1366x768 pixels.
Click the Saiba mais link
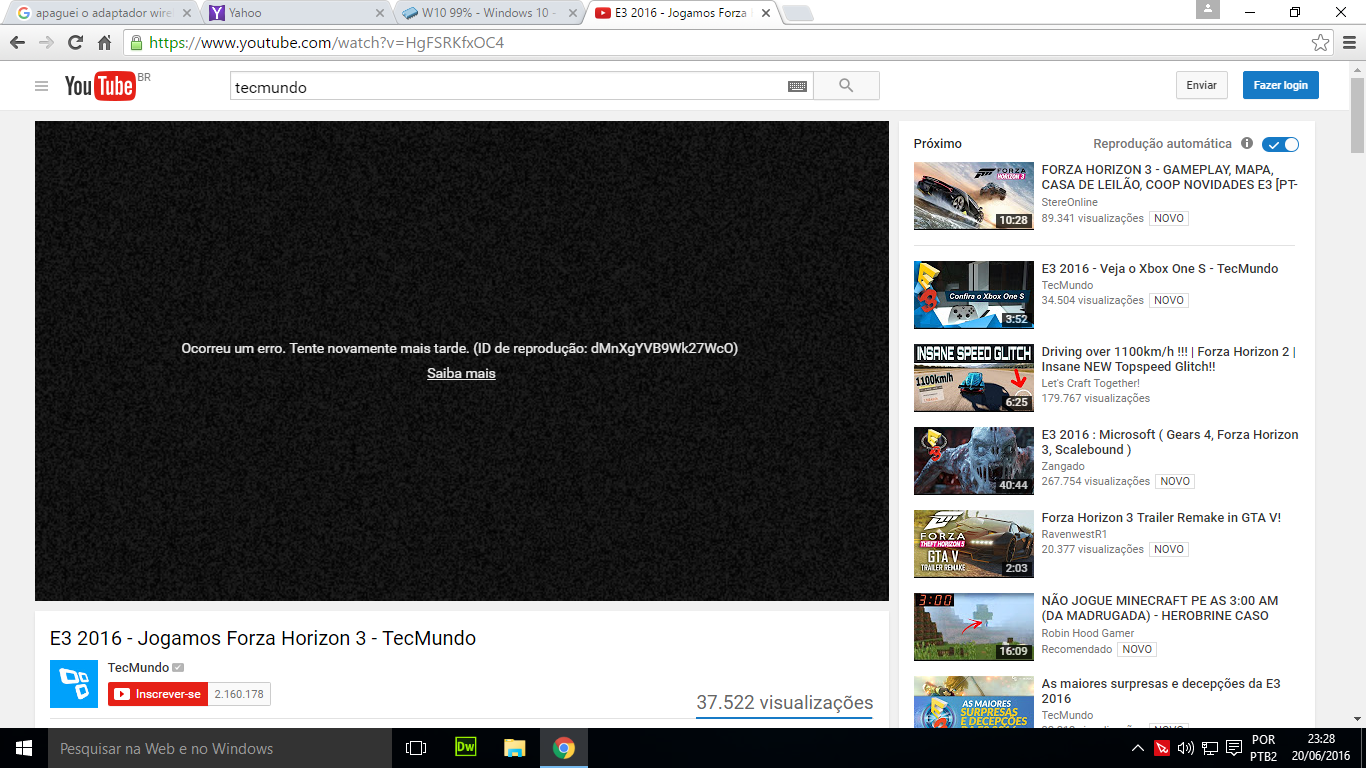461,373
